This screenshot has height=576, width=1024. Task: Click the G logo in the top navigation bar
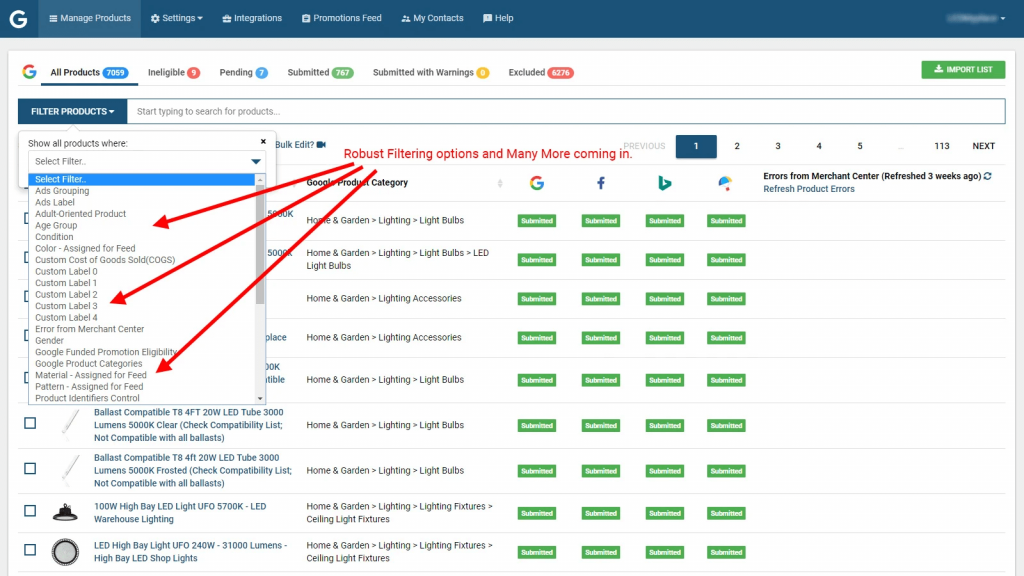click(x=18, y=18)
